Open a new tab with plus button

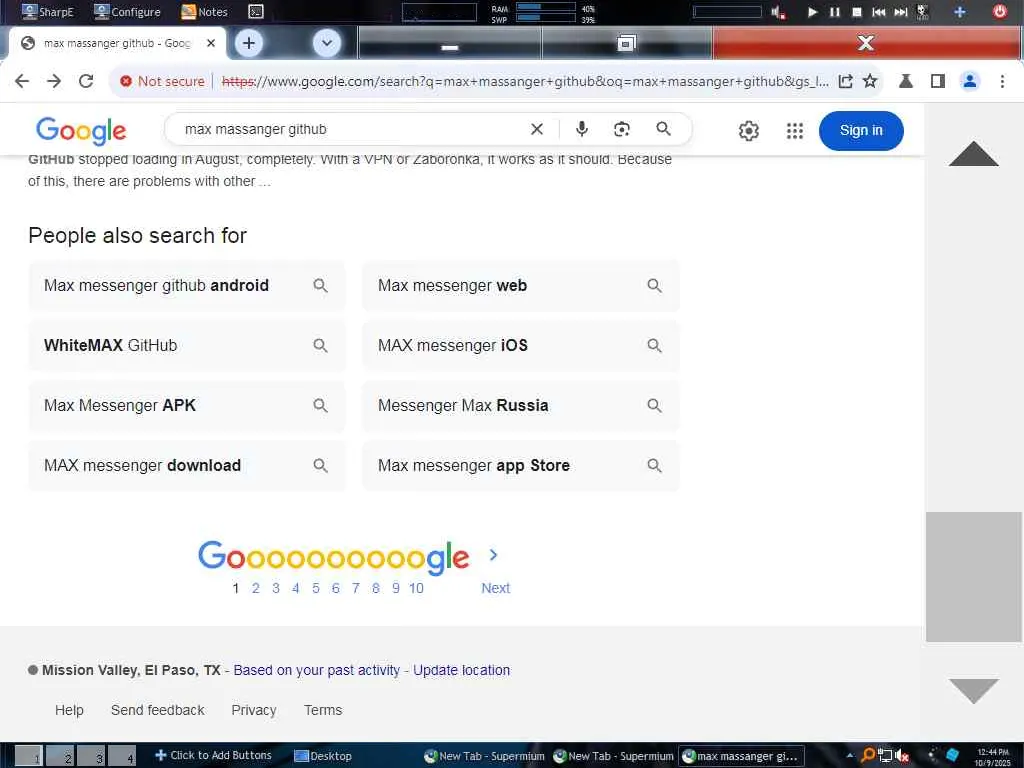249,43
